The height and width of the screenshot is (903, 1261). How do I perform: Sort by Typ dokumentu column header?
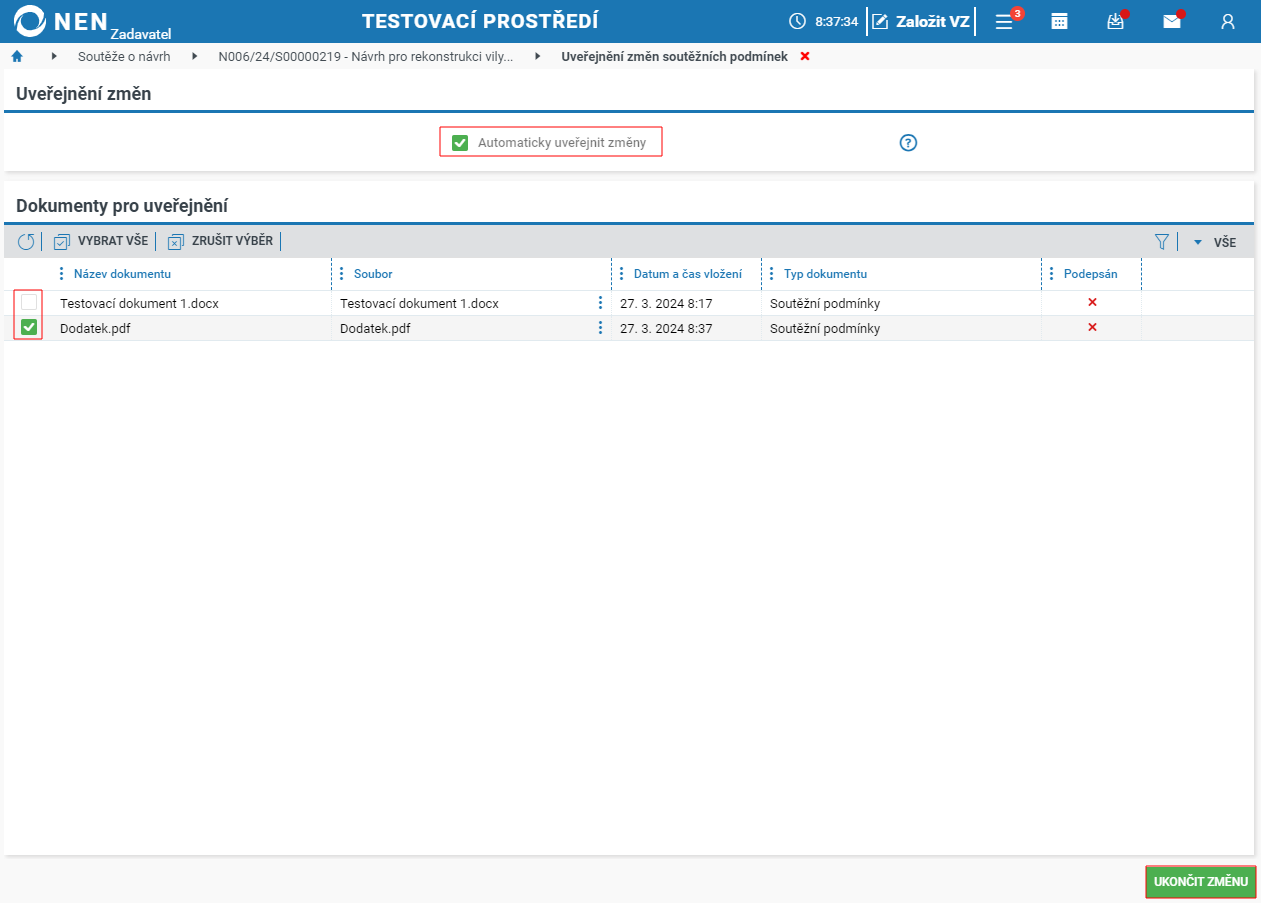click(x=825, y=274)
